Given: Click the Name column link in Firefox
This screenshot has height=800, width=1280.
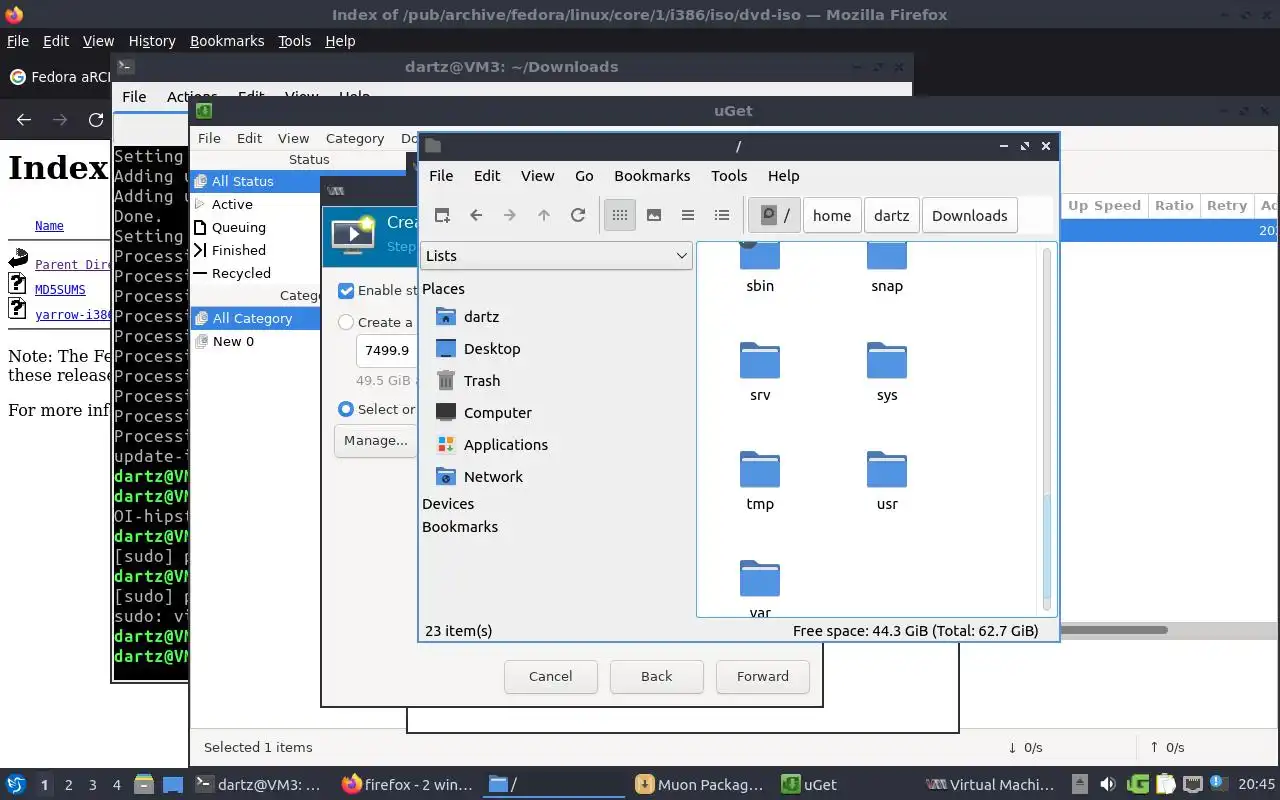Looking at the screenshot, I should pyautogui.click(x=49, y=226).
